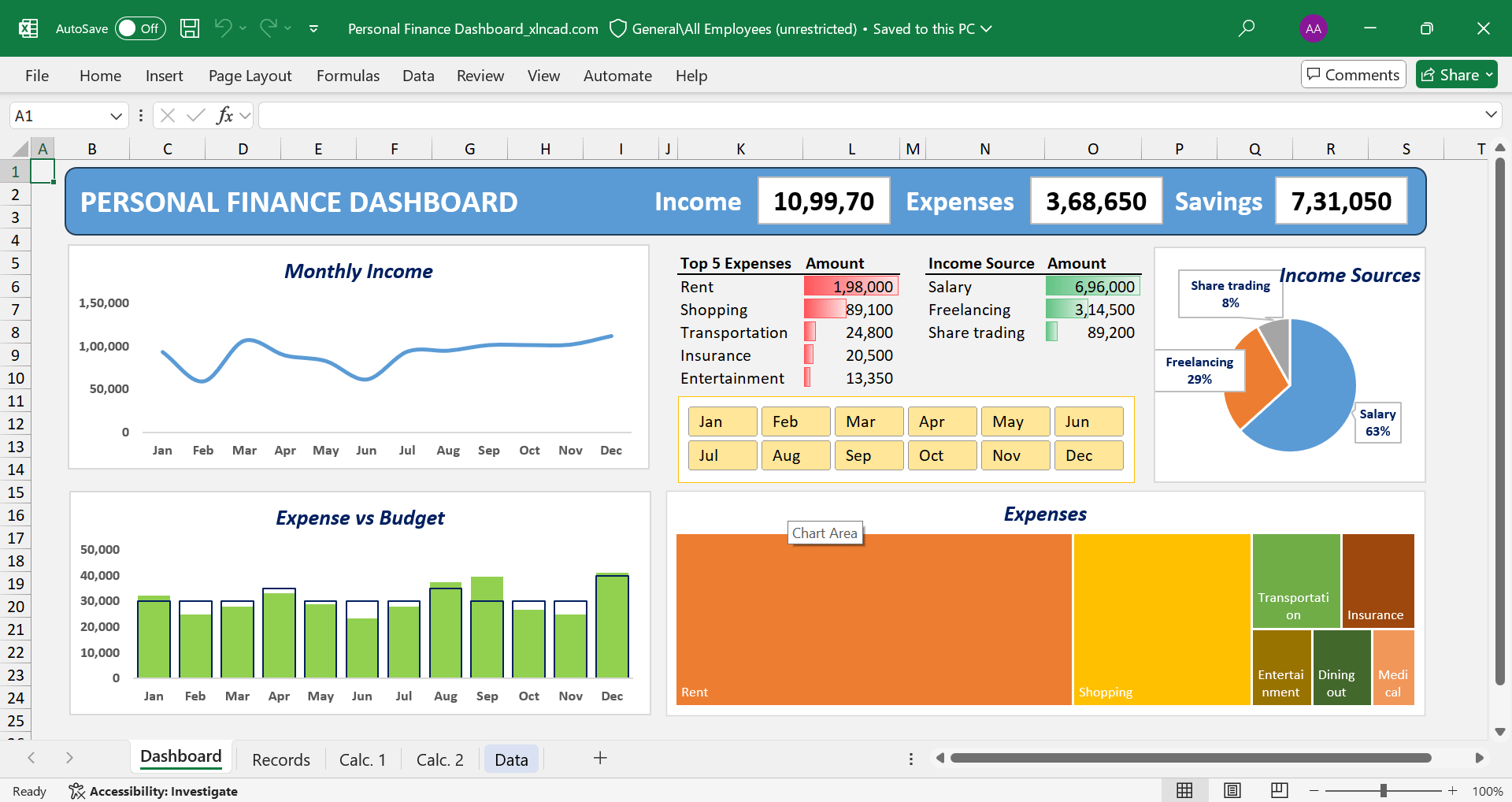Select the Jan month slicer button
The image size is (1512, 802).
click(x=722, y=421)
